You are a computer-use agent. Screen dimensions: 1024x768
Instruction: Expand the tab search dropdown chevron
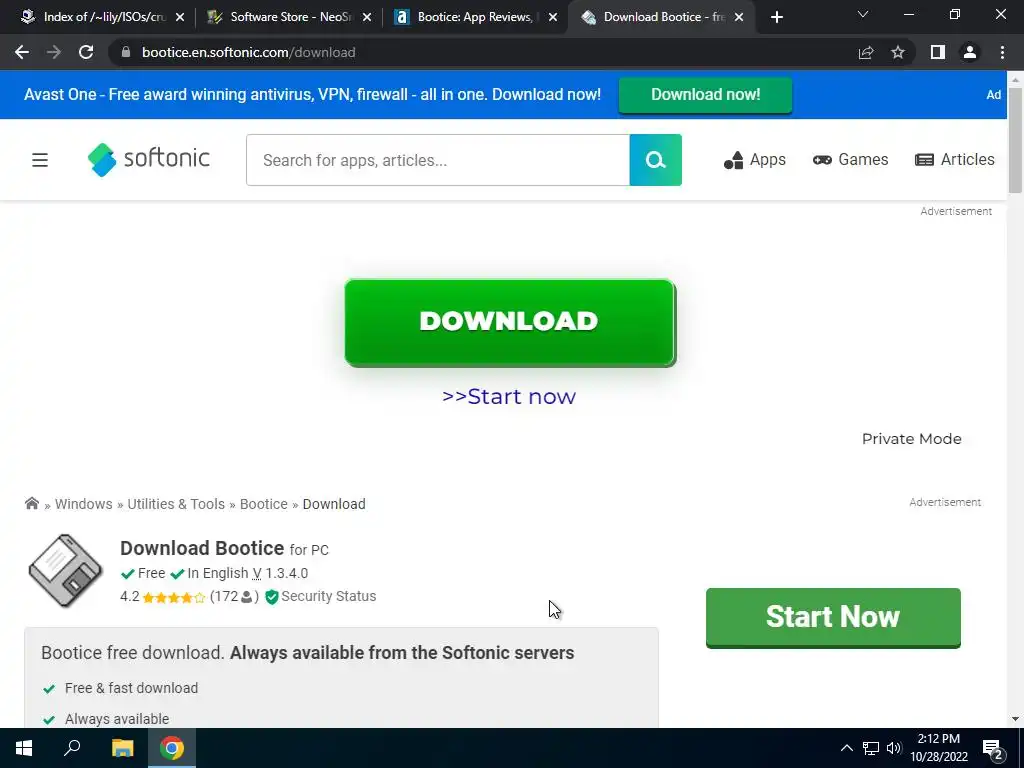pos(863,14)
